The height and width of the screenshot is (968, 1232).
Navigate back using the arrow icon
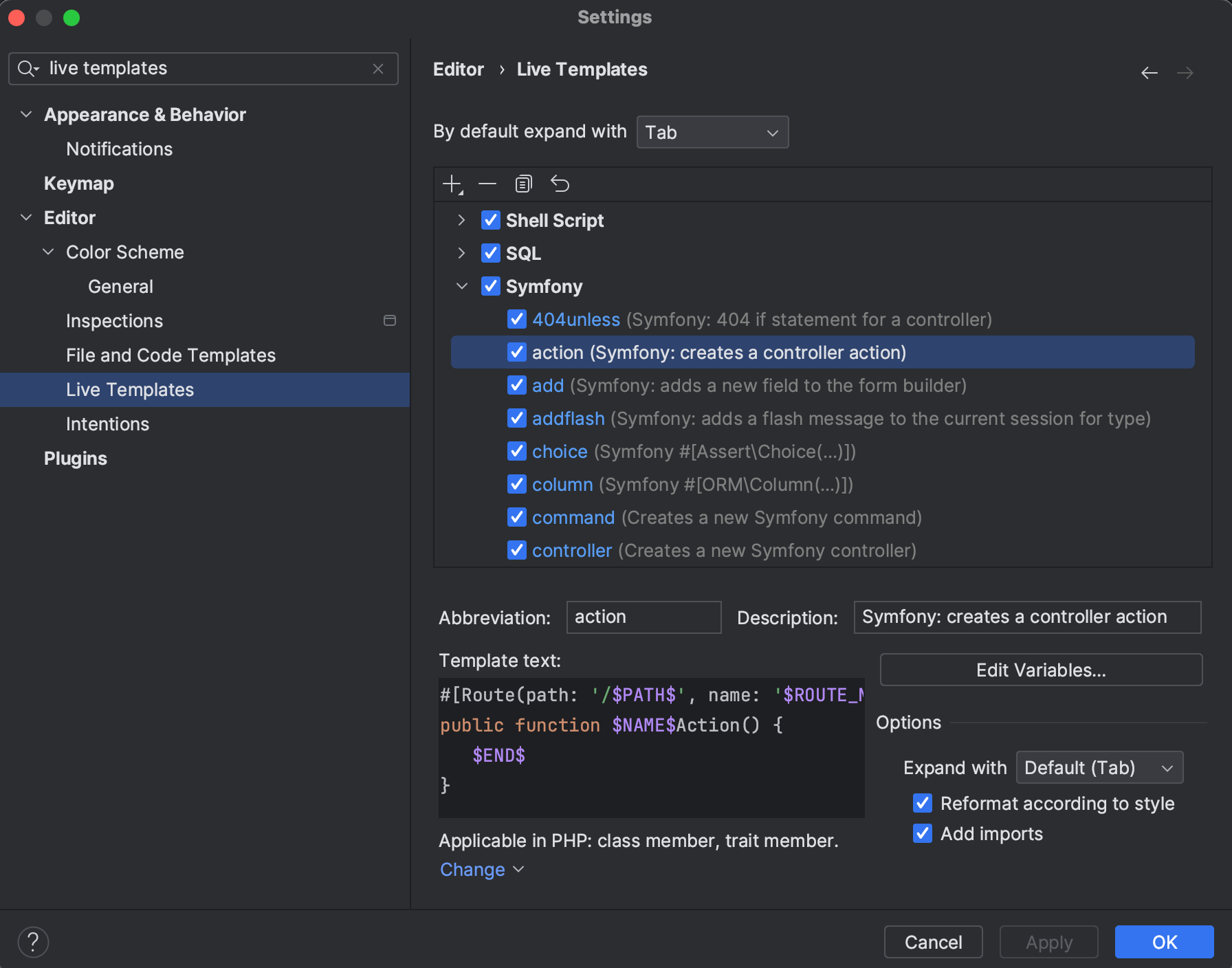pyautogui.click(x=1149, y=72)
